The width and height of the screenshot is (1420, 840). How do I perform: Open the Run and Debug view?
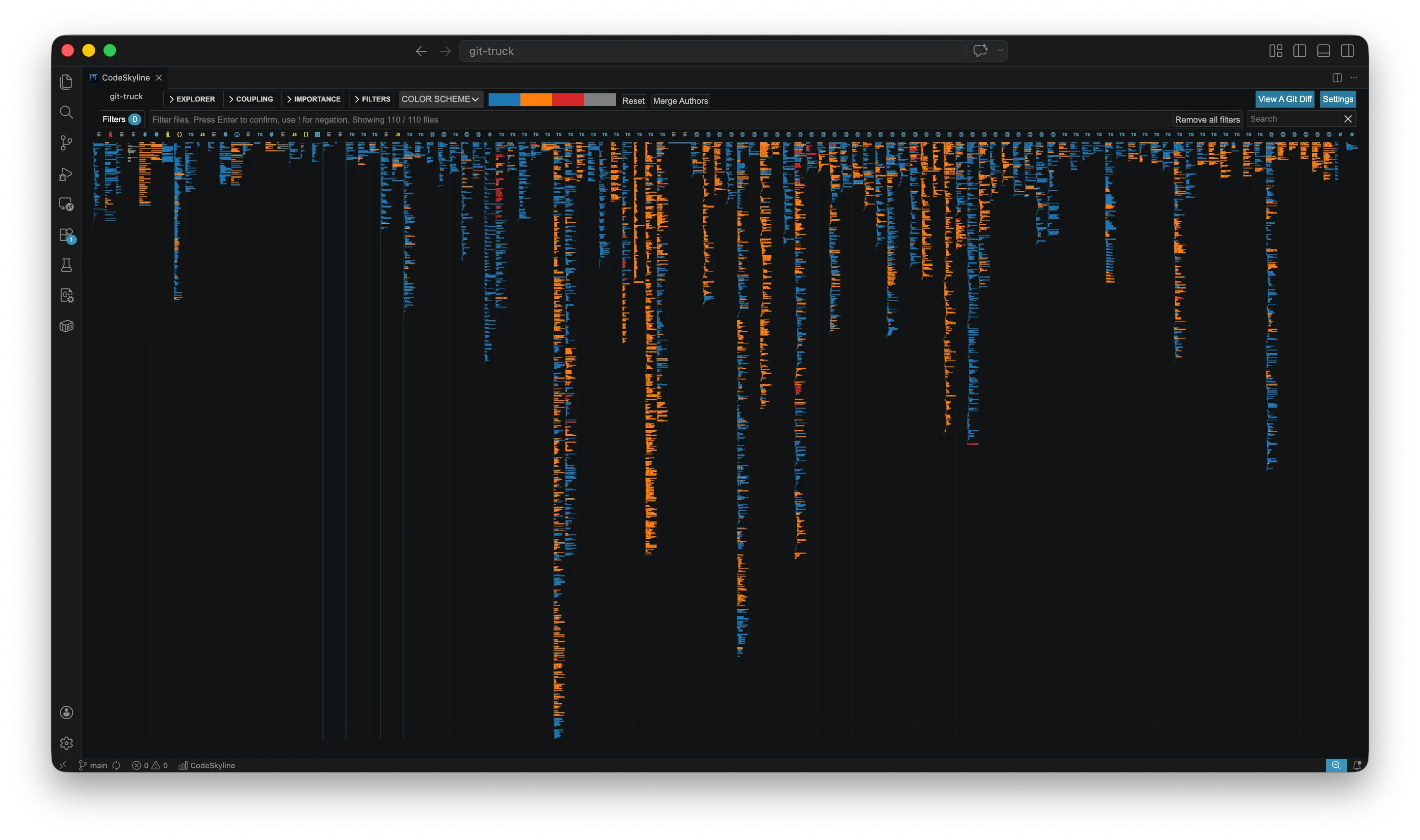(x=66, y=174)
